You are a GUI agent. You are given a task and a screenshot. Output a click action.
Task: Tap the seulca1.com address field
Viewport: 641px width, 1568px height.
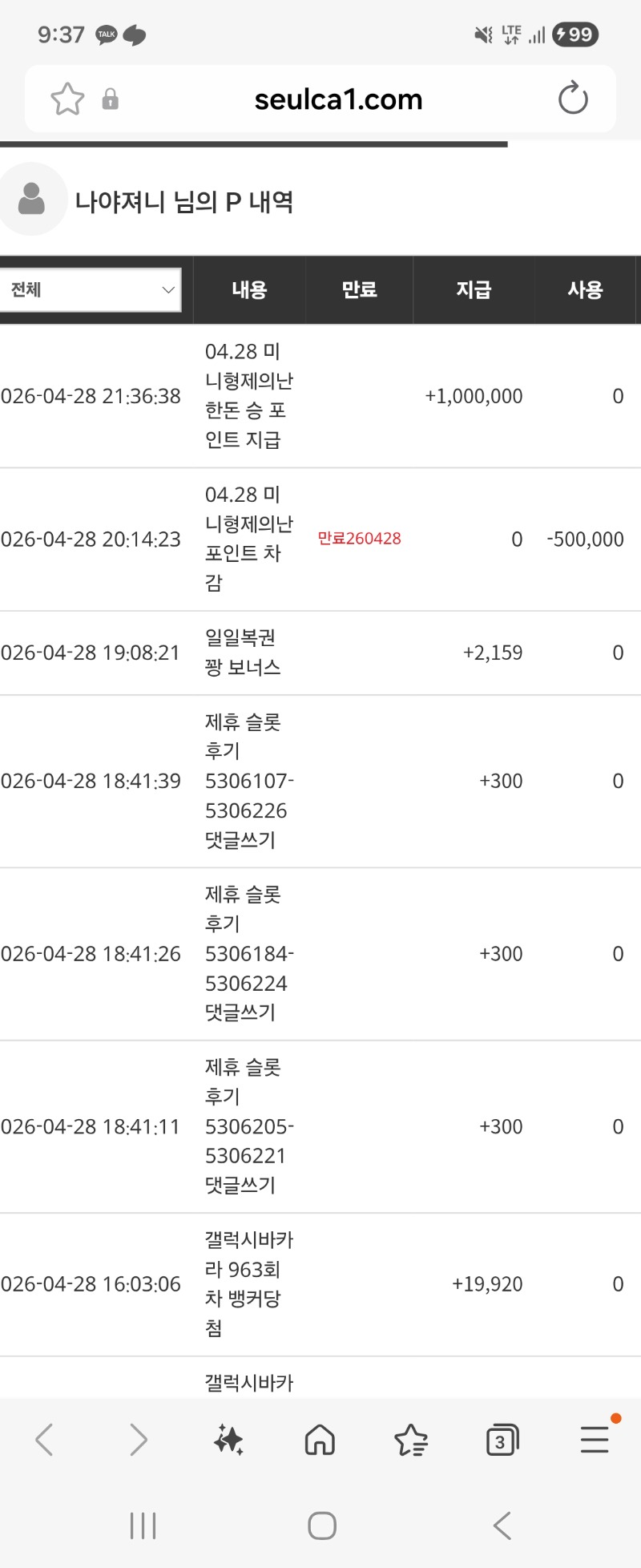(x=338, y=99)
